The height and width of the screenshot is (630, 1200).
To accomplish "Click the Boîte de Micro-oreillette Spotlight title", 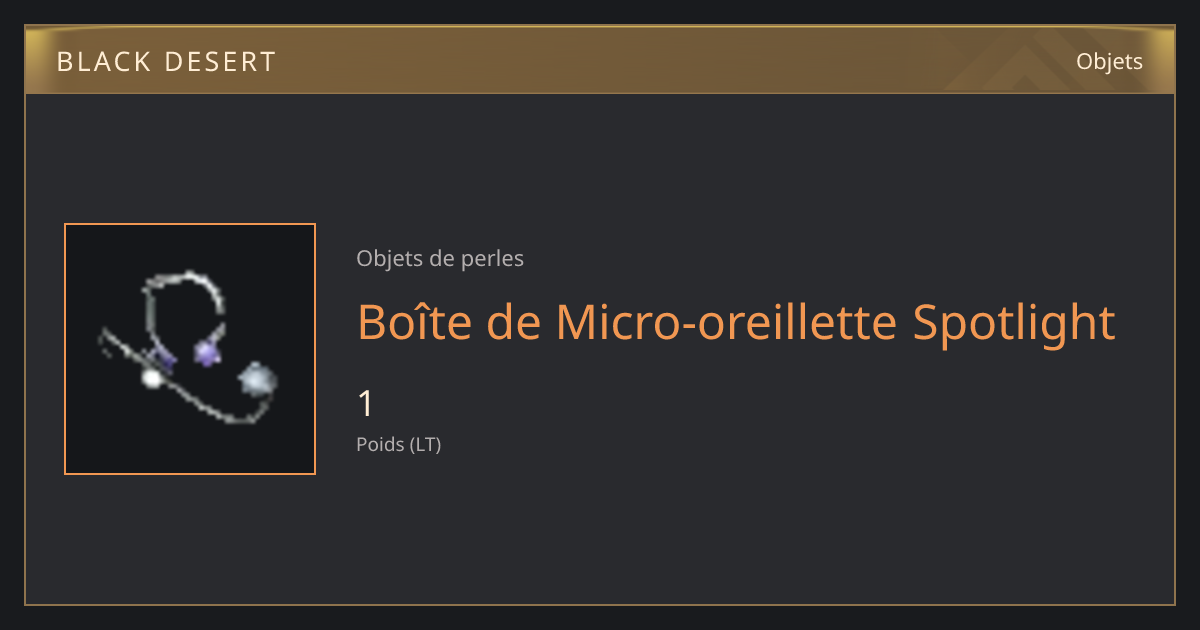I will (x=736, y=322).
